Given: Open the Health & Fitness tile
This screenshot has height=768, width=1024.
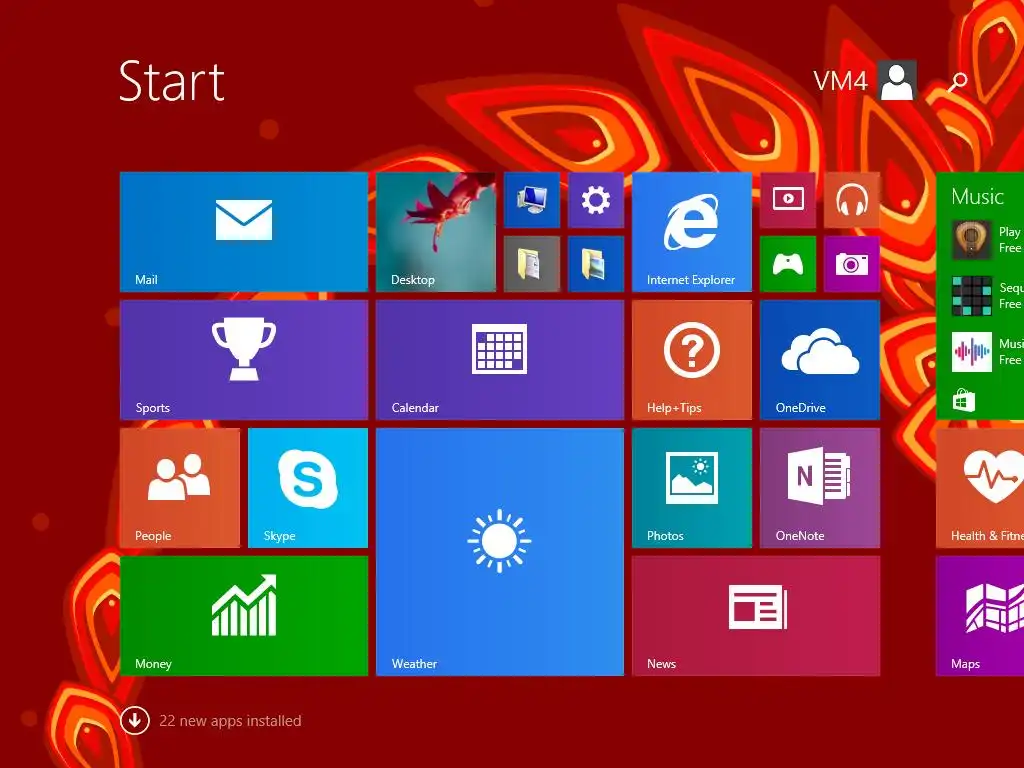Looking at the screenshot, I should click(x=980, y=488).
